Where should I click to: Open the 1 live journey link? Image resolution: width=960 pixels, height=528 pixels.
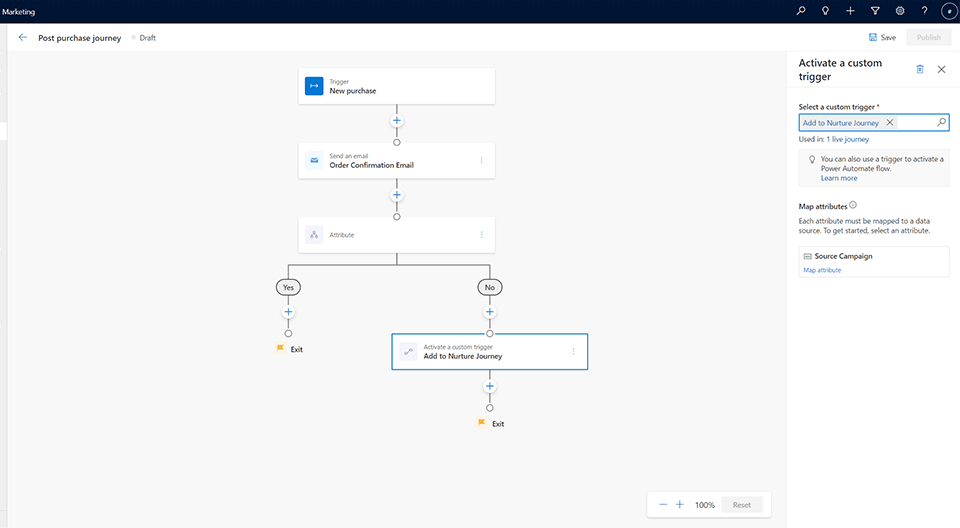(847, 140)
